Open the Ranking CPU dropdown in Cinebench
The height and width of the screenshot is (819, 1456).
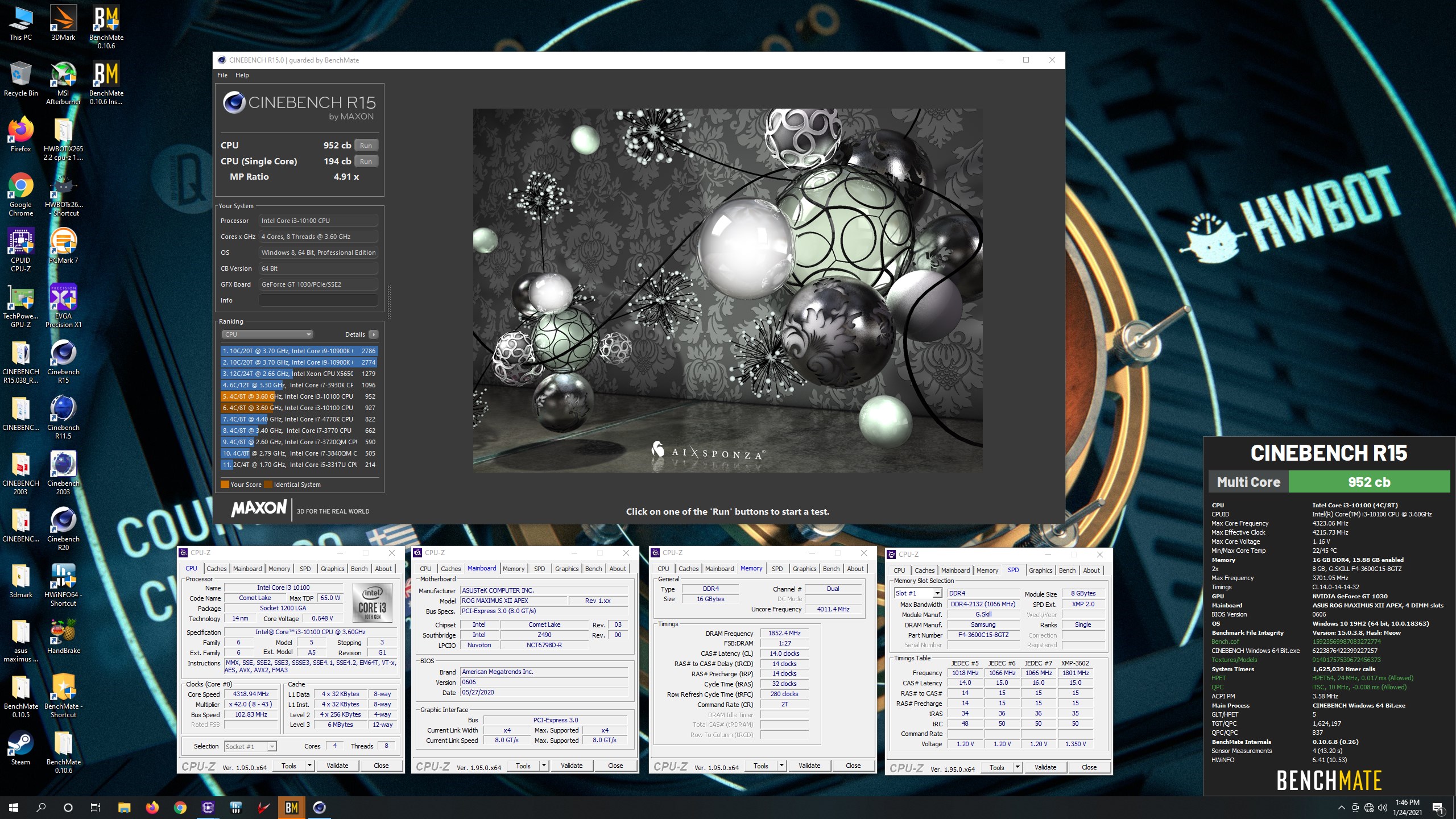pos(267,334)
